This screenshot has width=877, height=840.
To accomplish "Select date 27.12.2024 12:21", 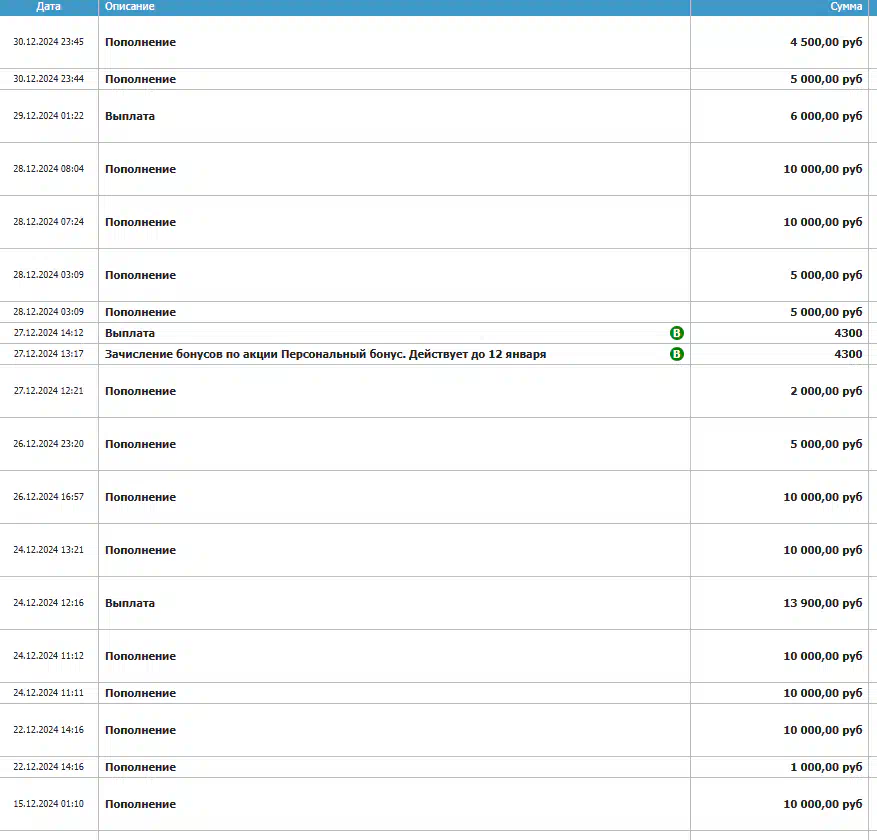I will click(49, 391).
